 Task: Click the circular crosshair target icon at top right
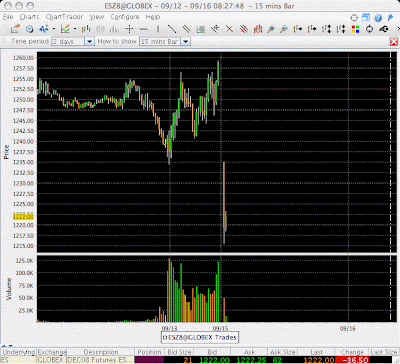(x=354, y=18)
